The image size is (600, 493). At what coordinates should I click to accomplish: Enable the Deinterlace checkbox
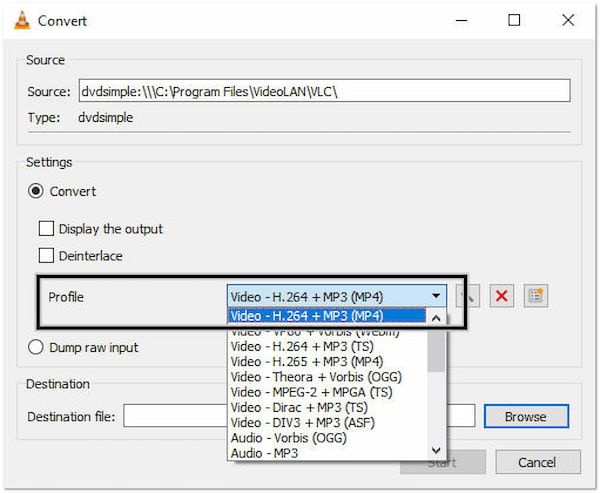click(x=46, y=255)
